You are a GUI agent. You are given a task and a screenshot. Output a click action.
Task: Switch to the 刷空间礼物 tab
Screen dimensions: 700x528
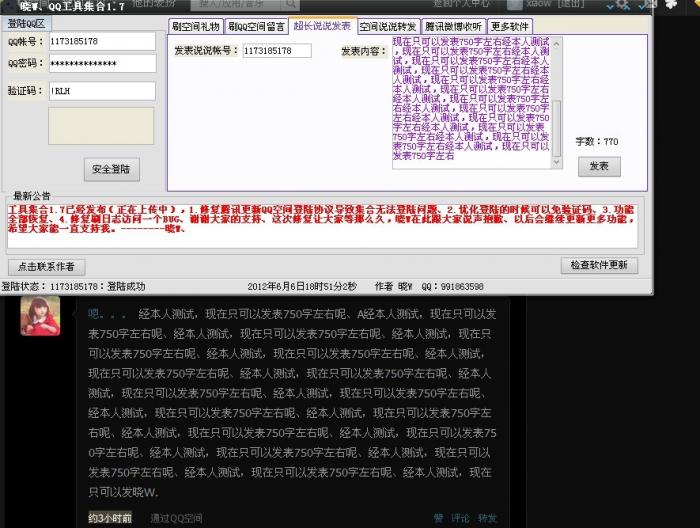click(x=196, y=27)
